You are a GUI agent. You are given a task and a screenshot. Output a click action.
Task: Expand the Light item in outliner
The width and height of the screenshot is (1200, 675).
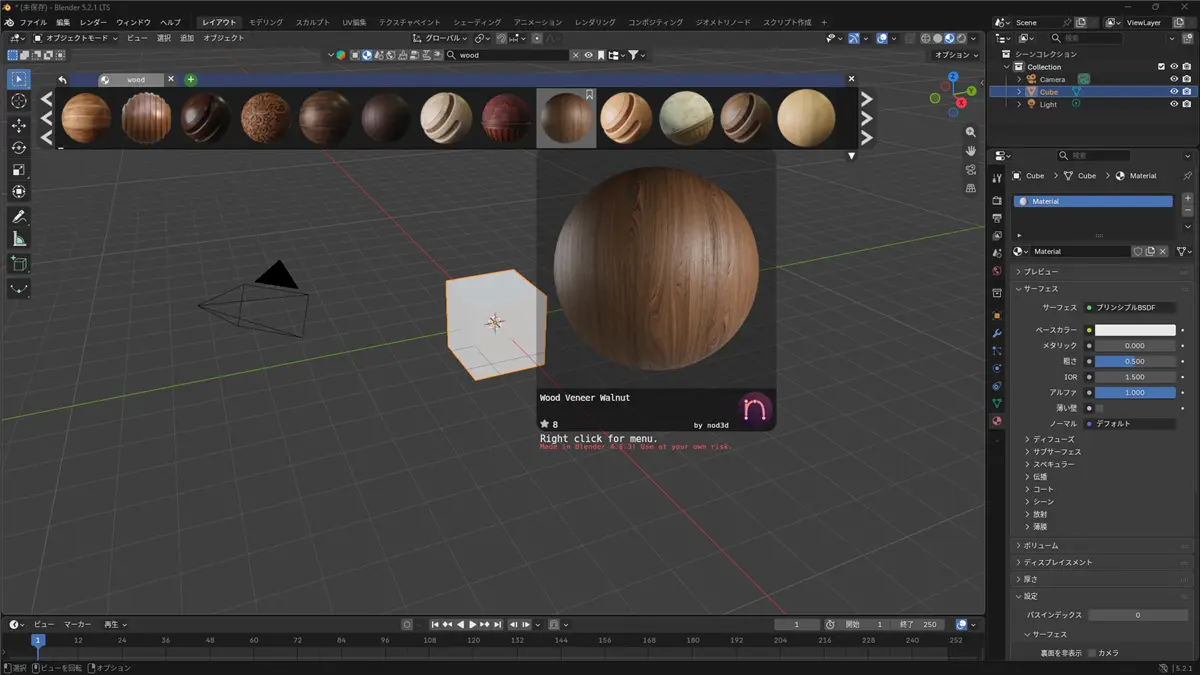click(1019, 104)
